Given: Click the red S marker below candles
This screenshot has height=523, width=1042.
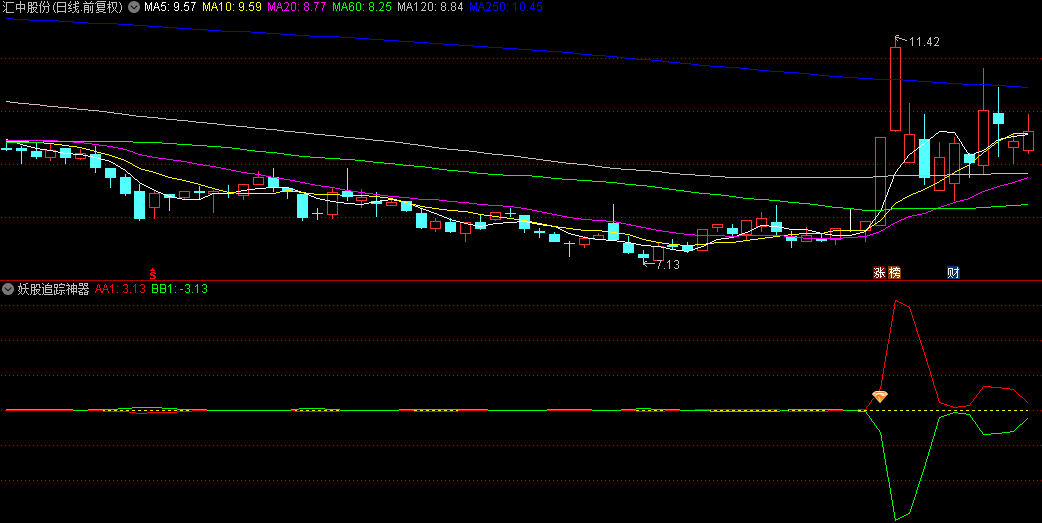Looking at the screenshot, I should tap(153, 273).
